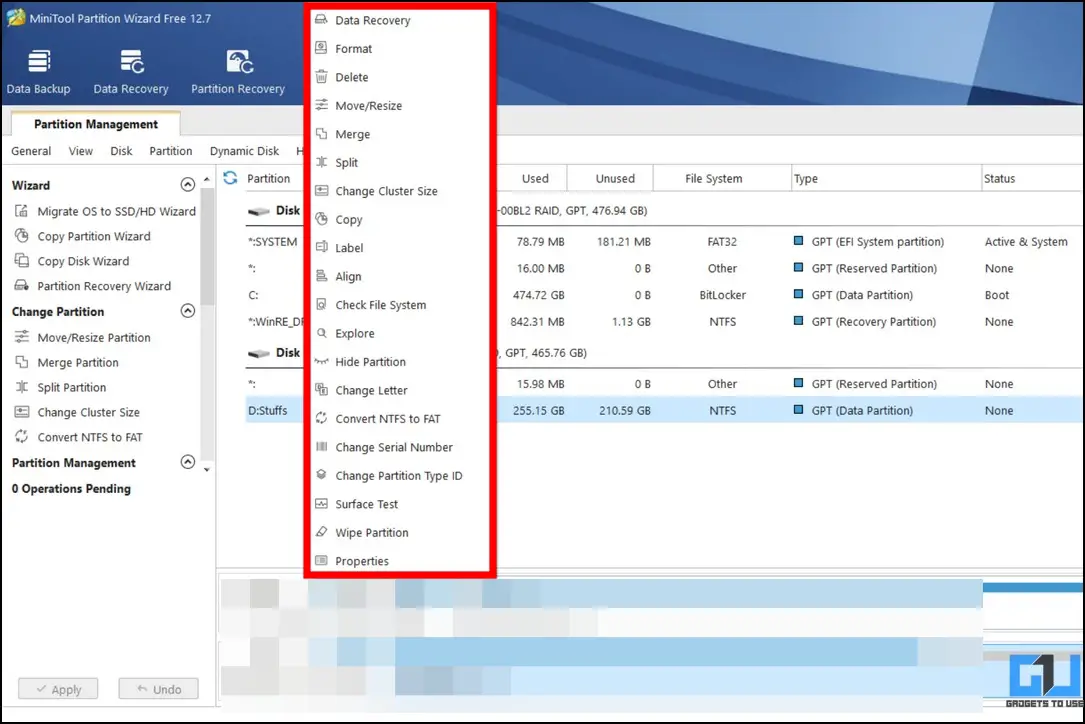Open the Disk menu

(121, 151)
